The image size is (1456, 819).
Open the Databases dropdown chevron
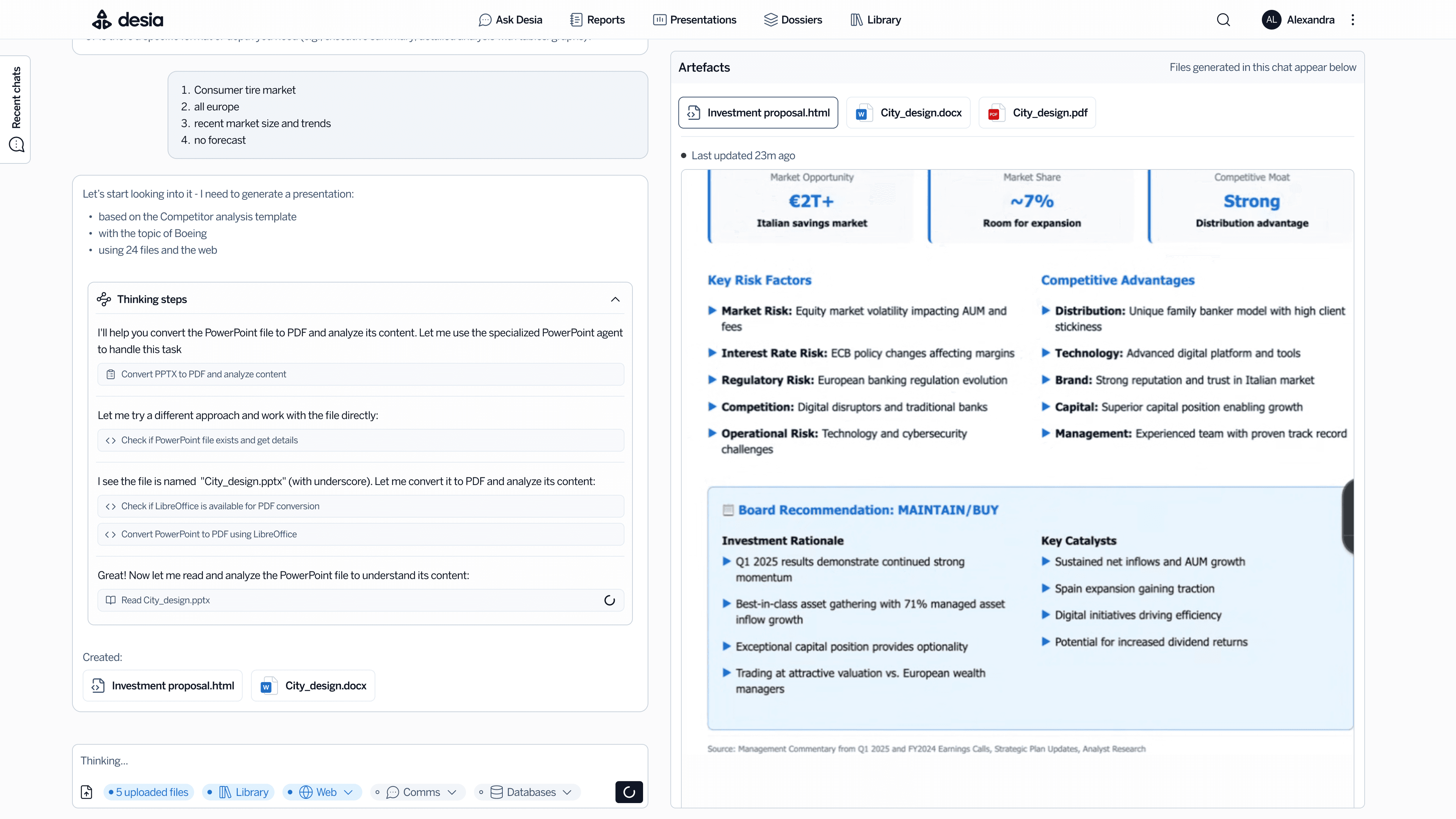567,792
